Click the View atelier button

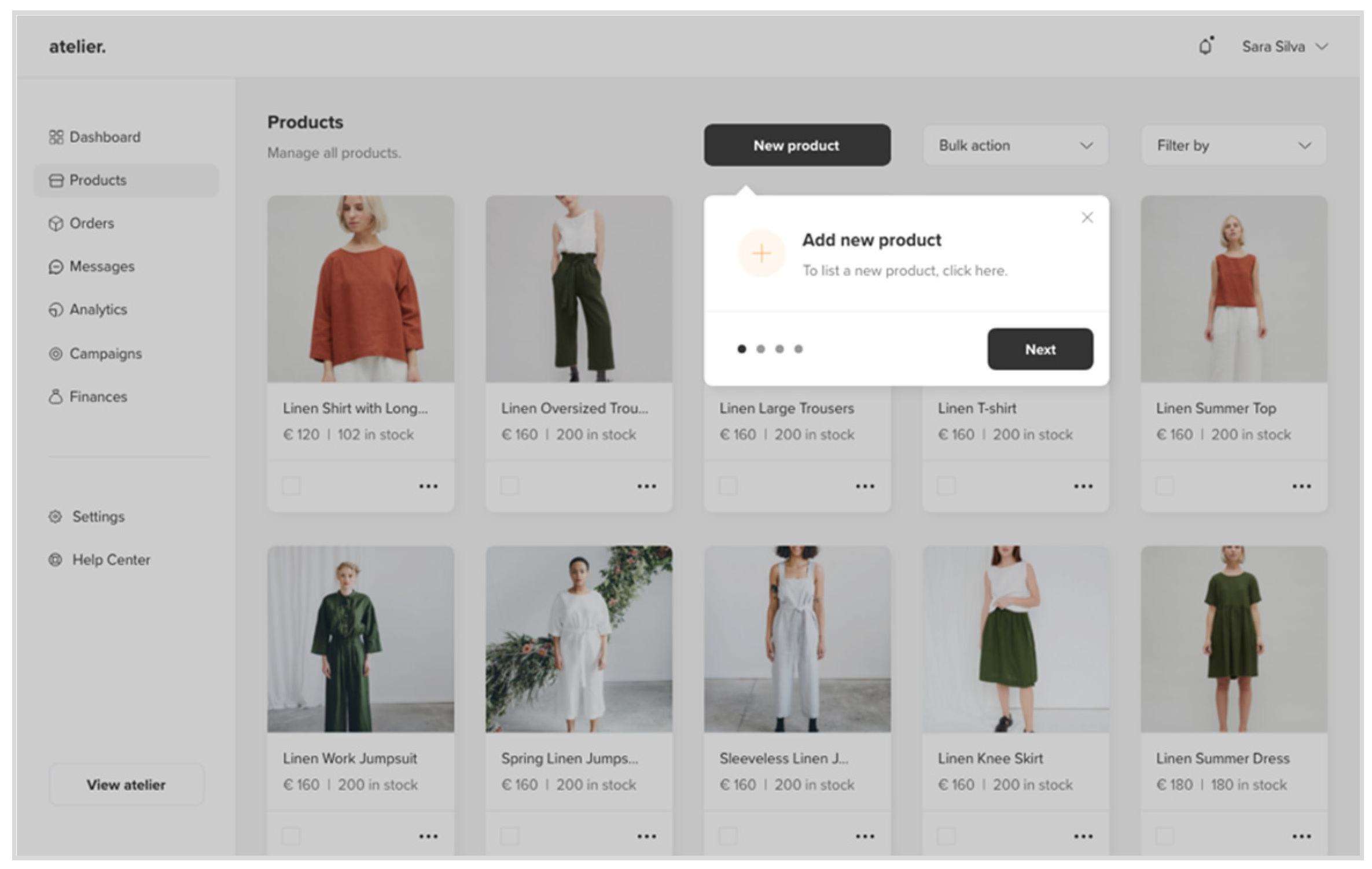126,785
